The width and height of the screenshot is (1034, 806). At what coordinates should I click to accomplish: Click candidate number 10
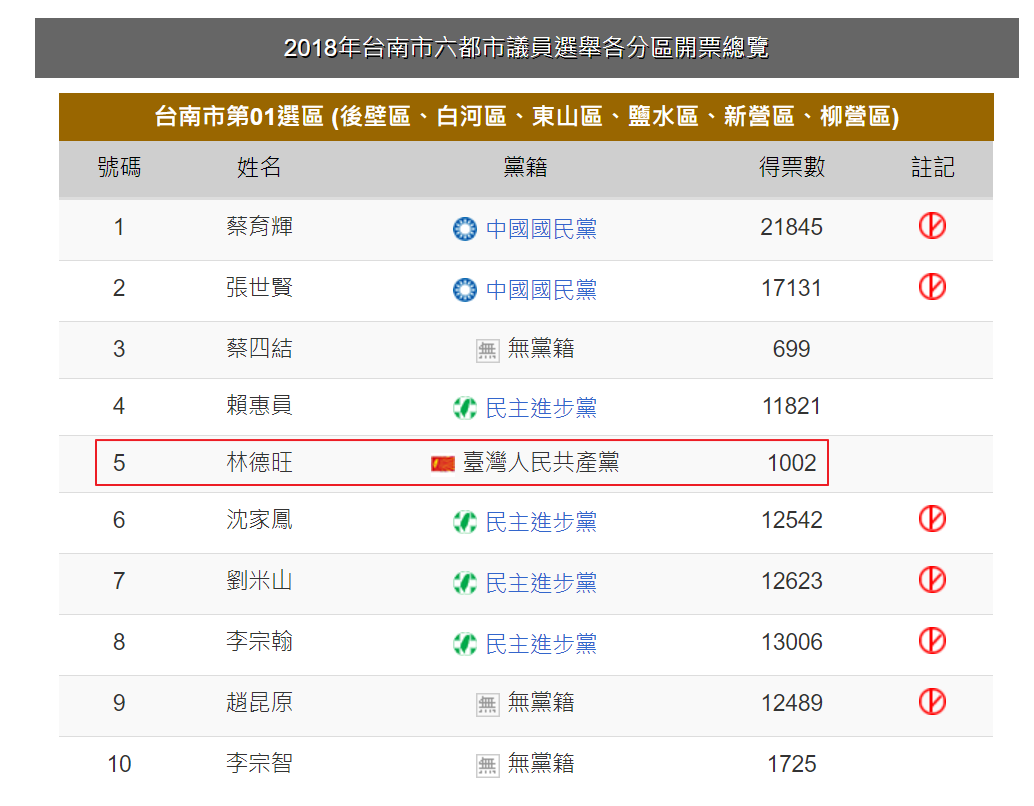(119, 764)
